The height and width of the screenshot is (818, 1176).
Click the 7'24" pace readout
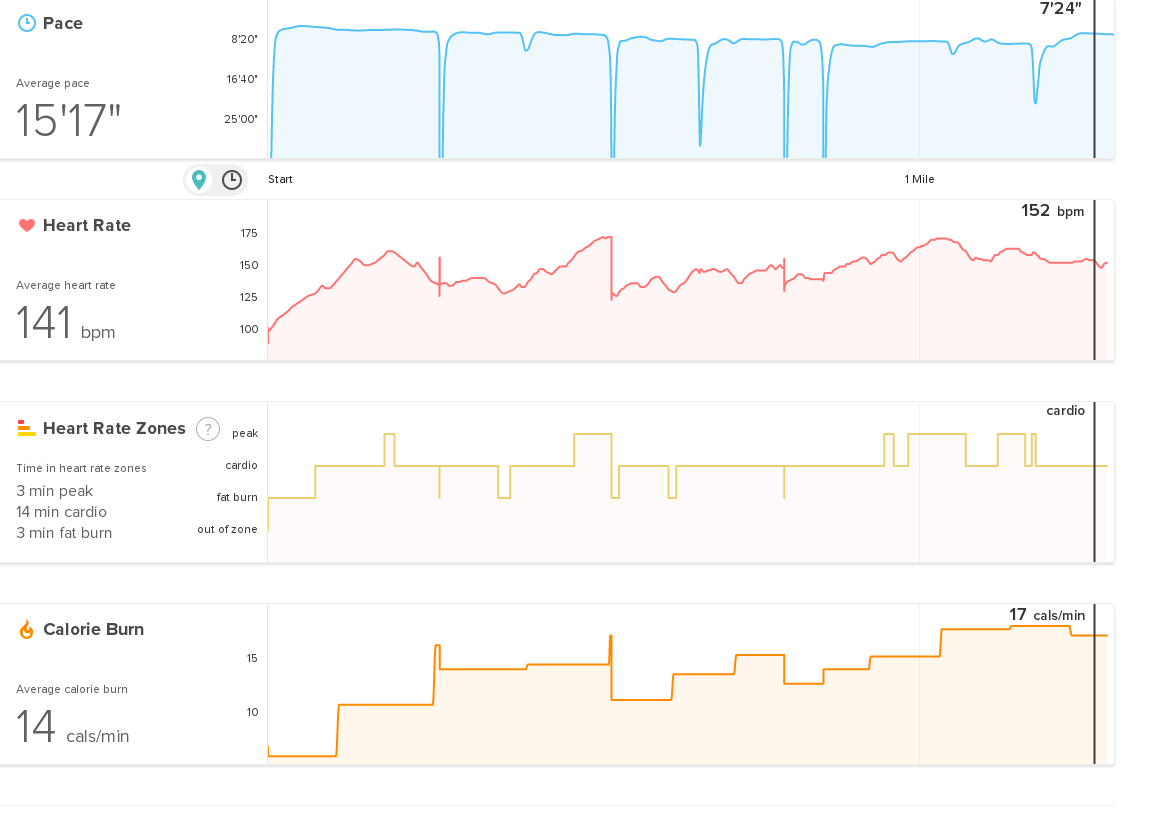tap(1060, 9)
